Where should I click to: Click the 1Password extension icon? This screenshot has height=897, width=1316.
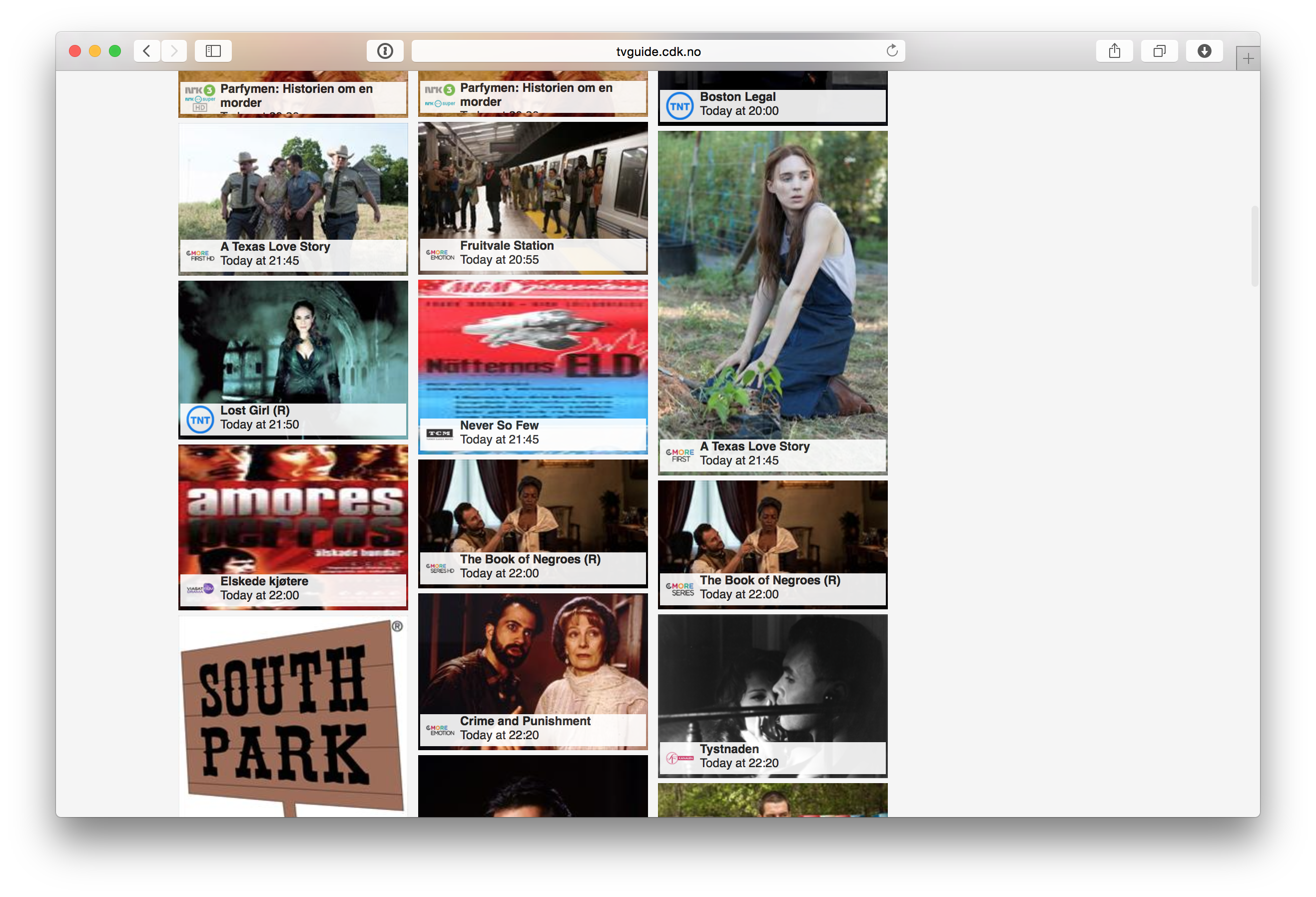click(x=385, y=51)
